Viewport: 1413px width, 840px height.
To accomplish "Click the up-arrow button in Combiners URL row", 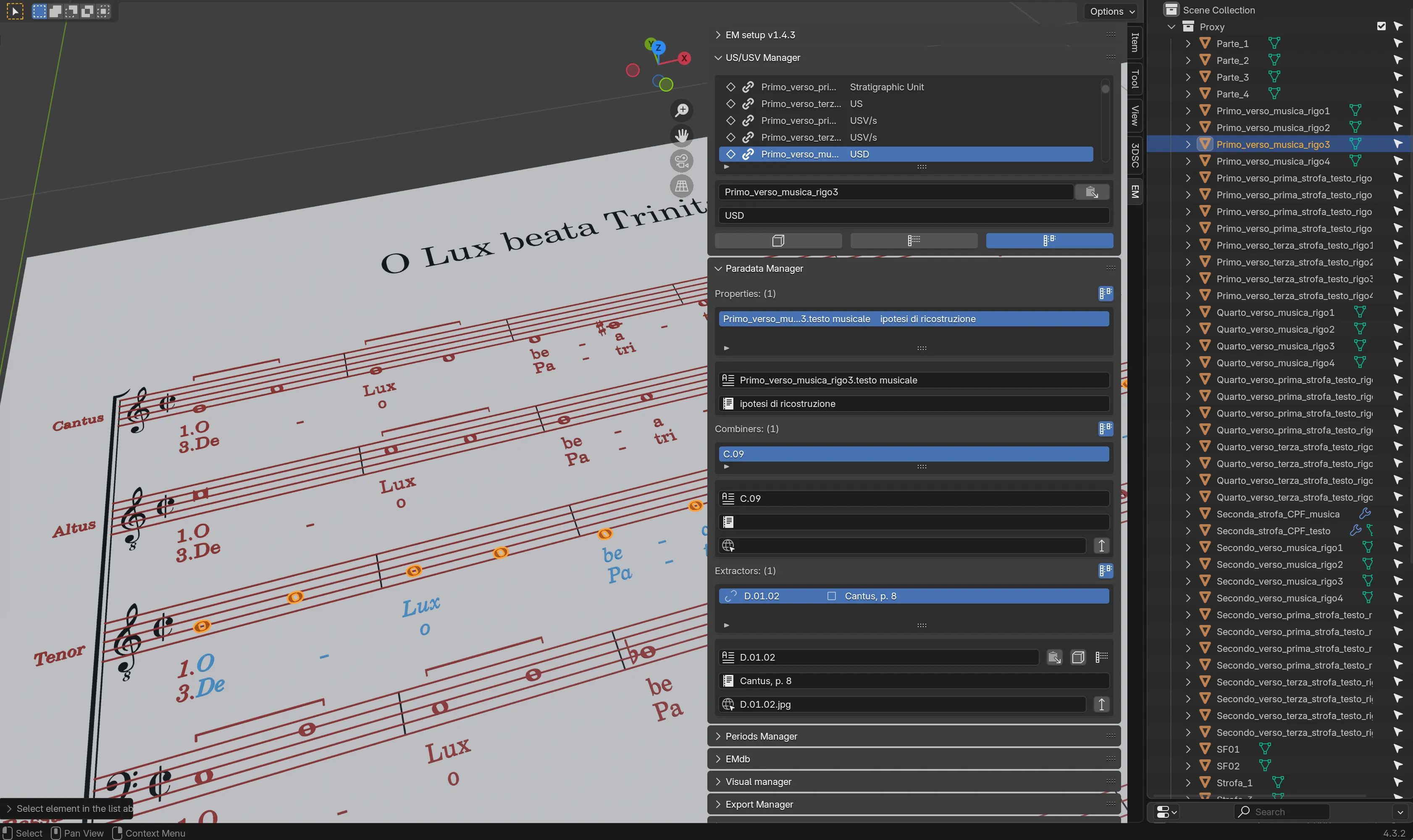I will pos(1101,546).
